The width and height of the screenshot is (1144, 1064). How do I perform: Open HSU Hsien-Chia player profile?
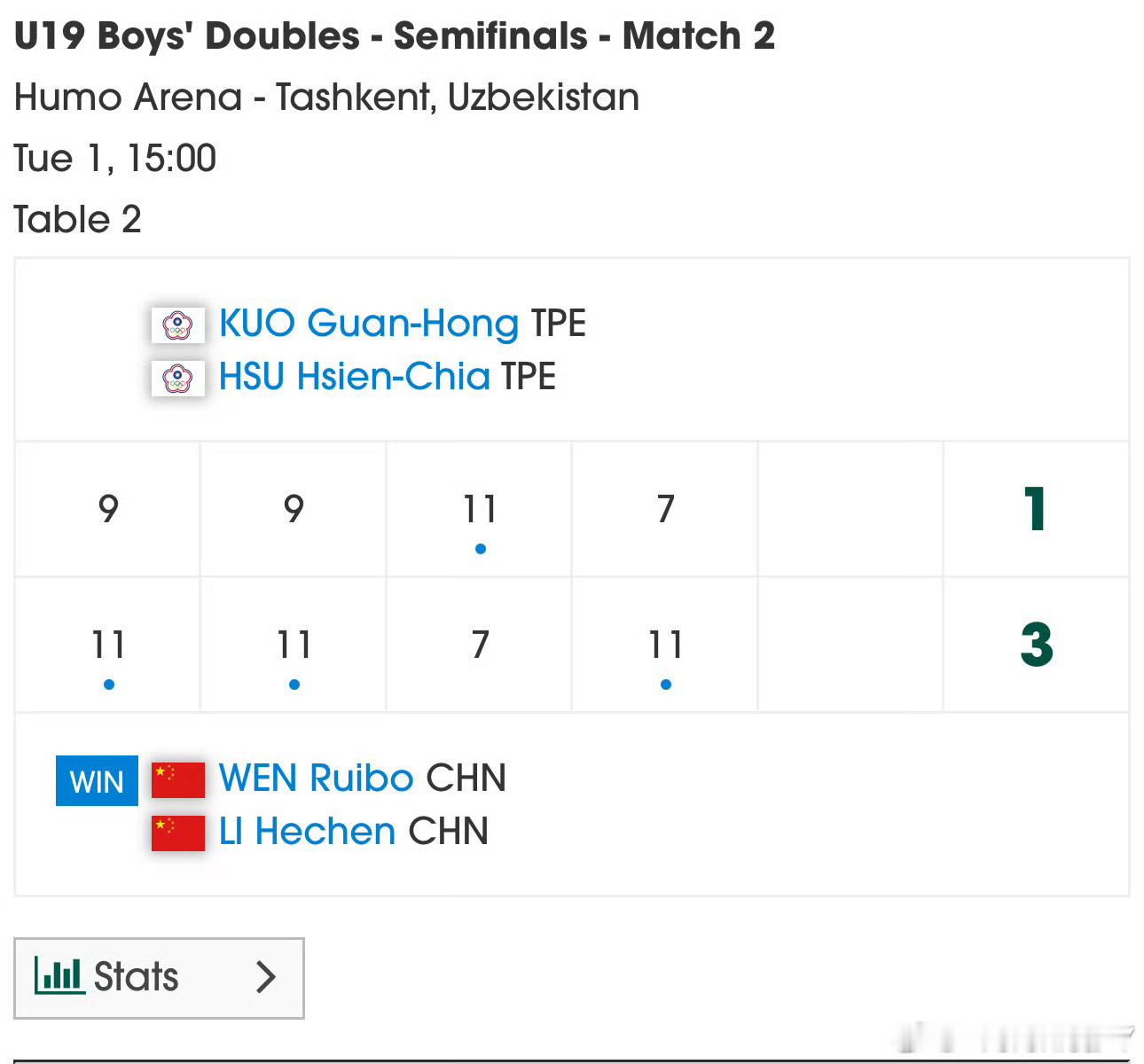[354, 377]
